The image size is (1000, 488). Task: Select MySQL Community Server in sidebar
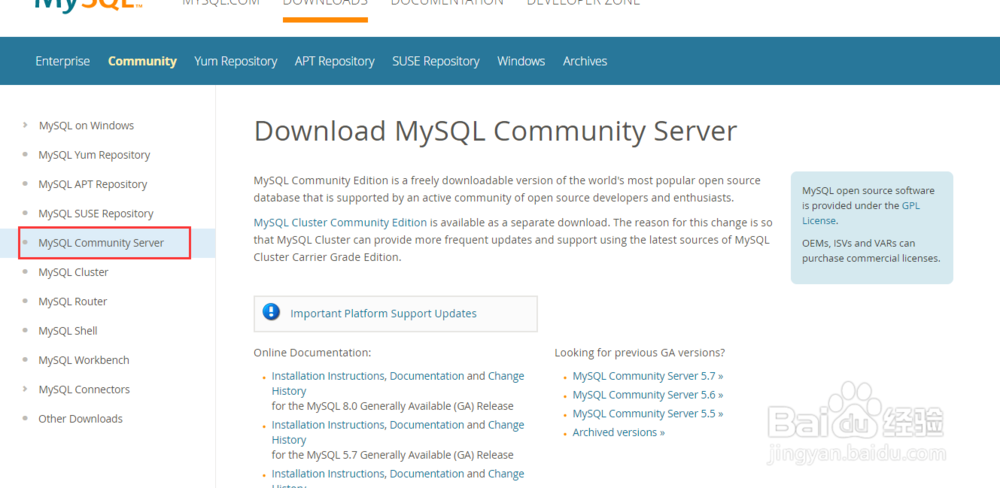(x=101, y=243)
